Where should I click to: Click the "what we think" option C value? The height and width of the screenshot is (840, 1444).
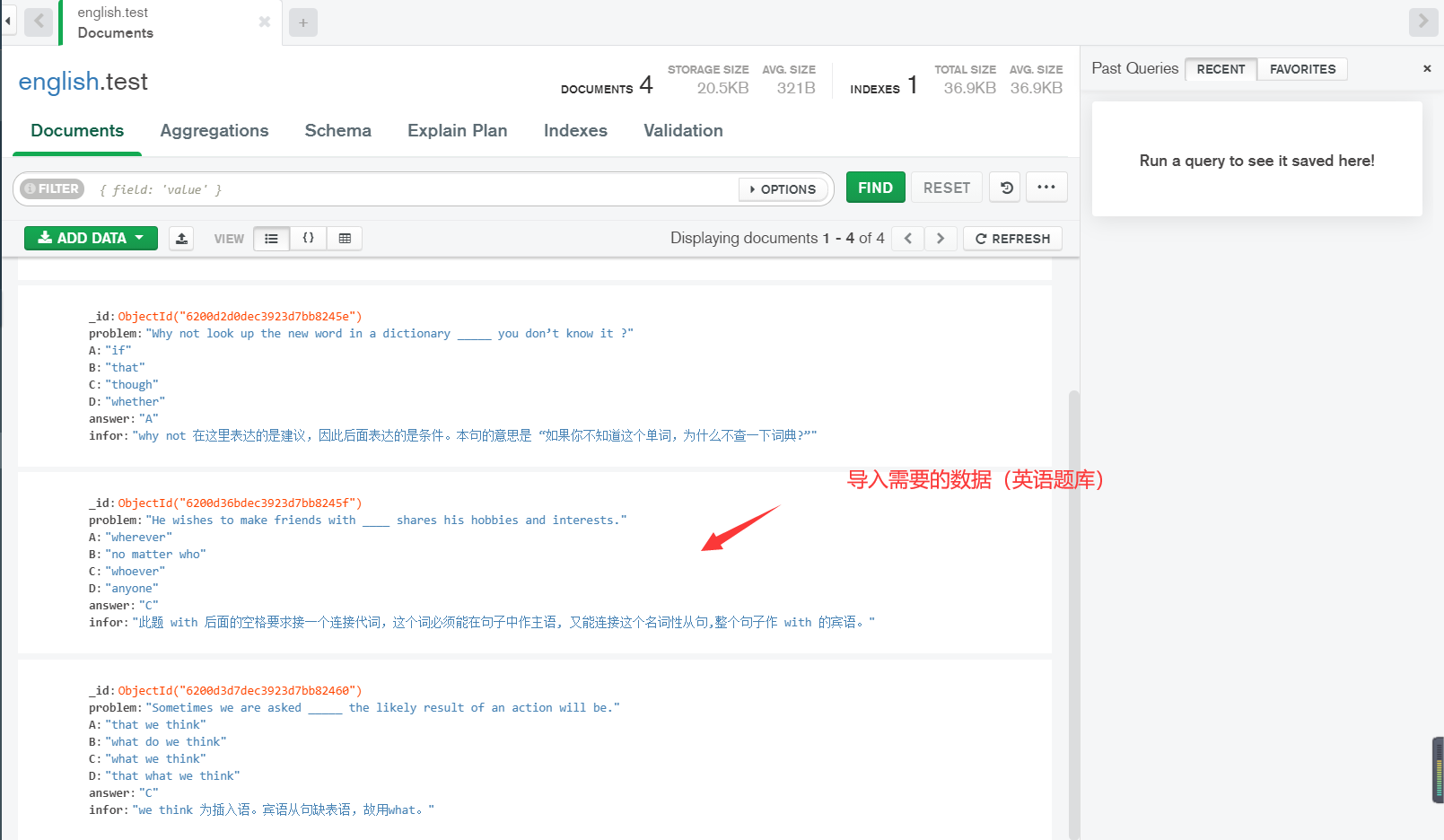(155, 758)
